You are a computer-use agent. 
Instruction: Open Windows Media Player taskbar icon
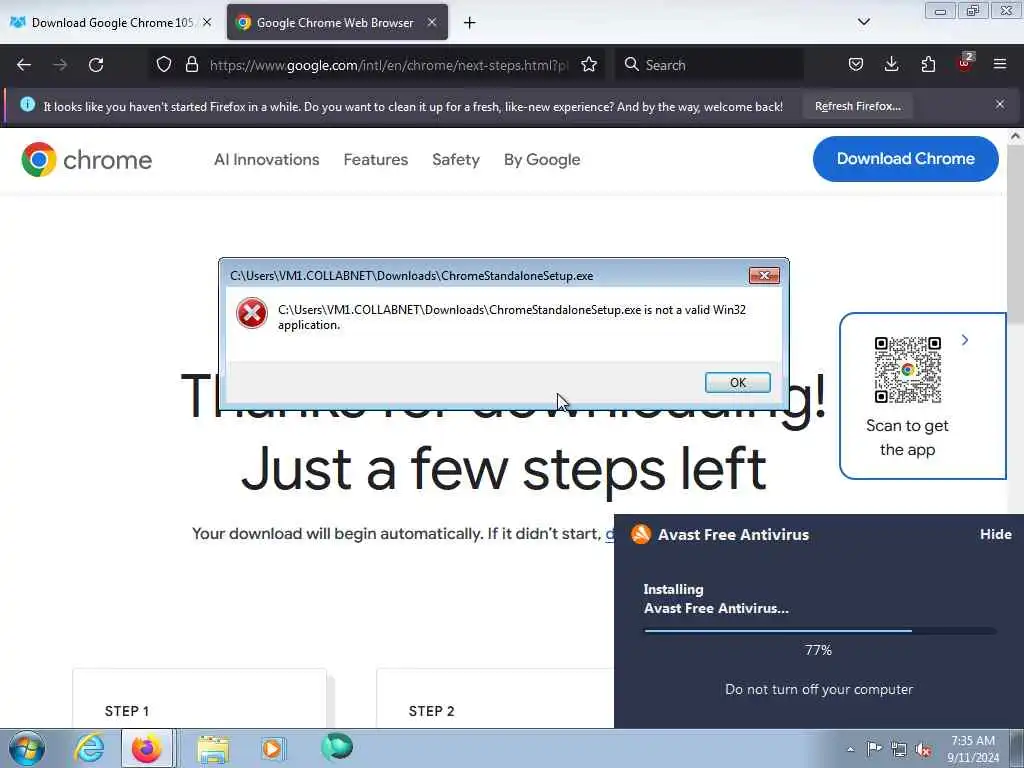(272, 748)
